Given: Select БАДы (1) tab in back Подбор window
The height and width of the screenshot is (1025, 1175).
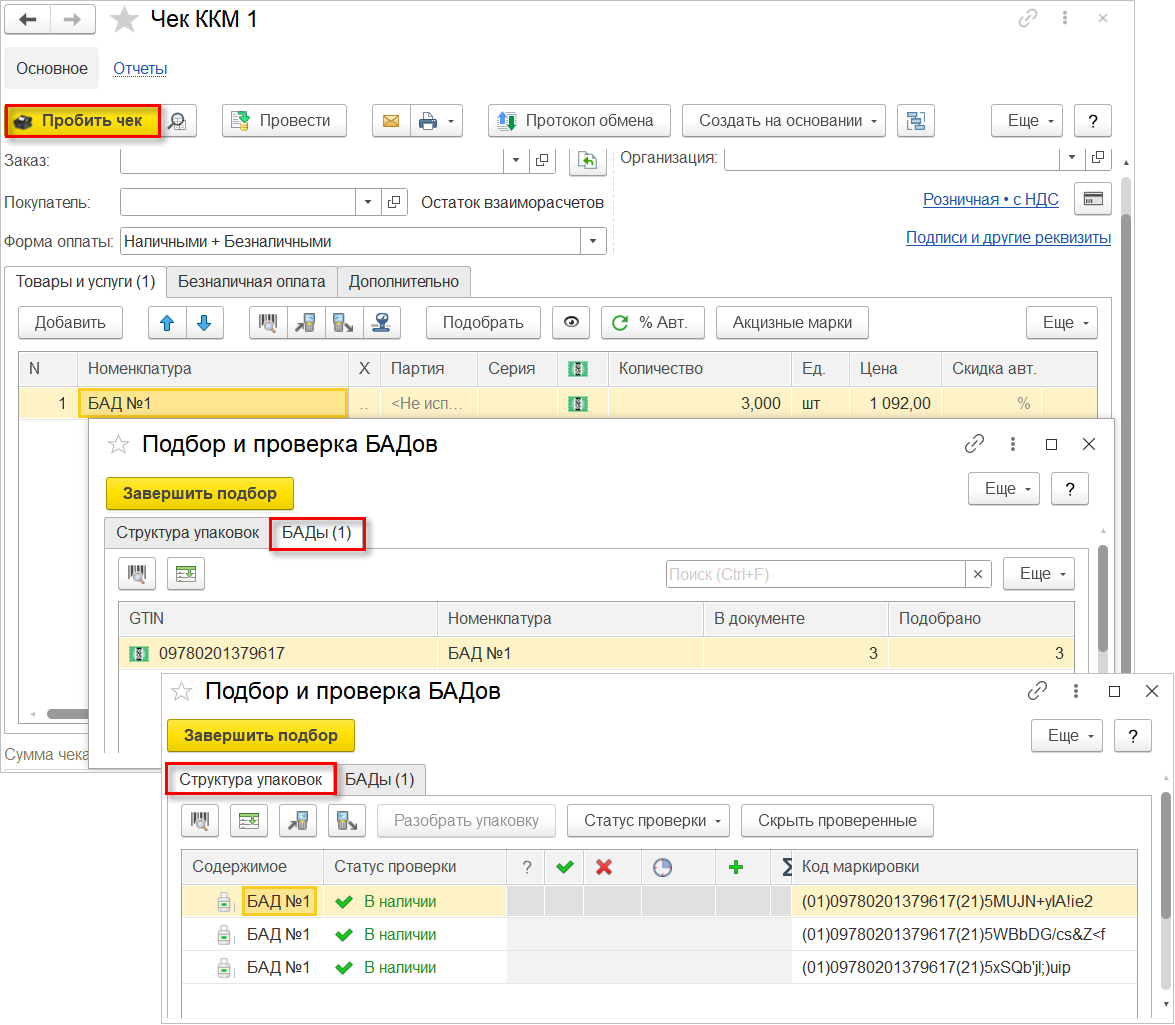Looking at the screenshot, I should pyautogui.click(x=317, y=533).
